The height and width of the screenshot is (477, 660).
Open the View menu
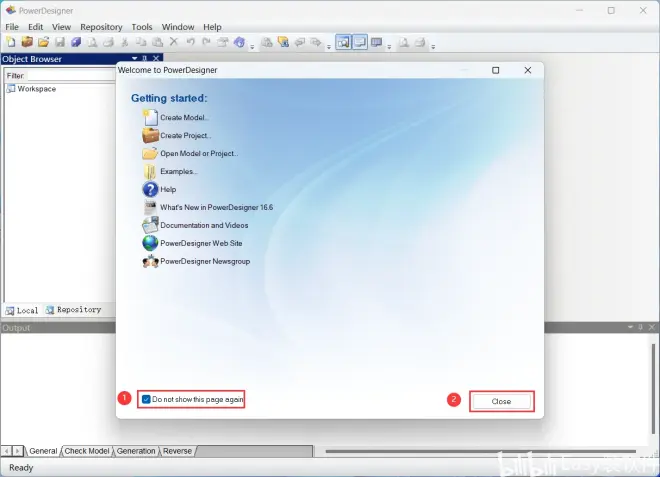pos(61,27)
